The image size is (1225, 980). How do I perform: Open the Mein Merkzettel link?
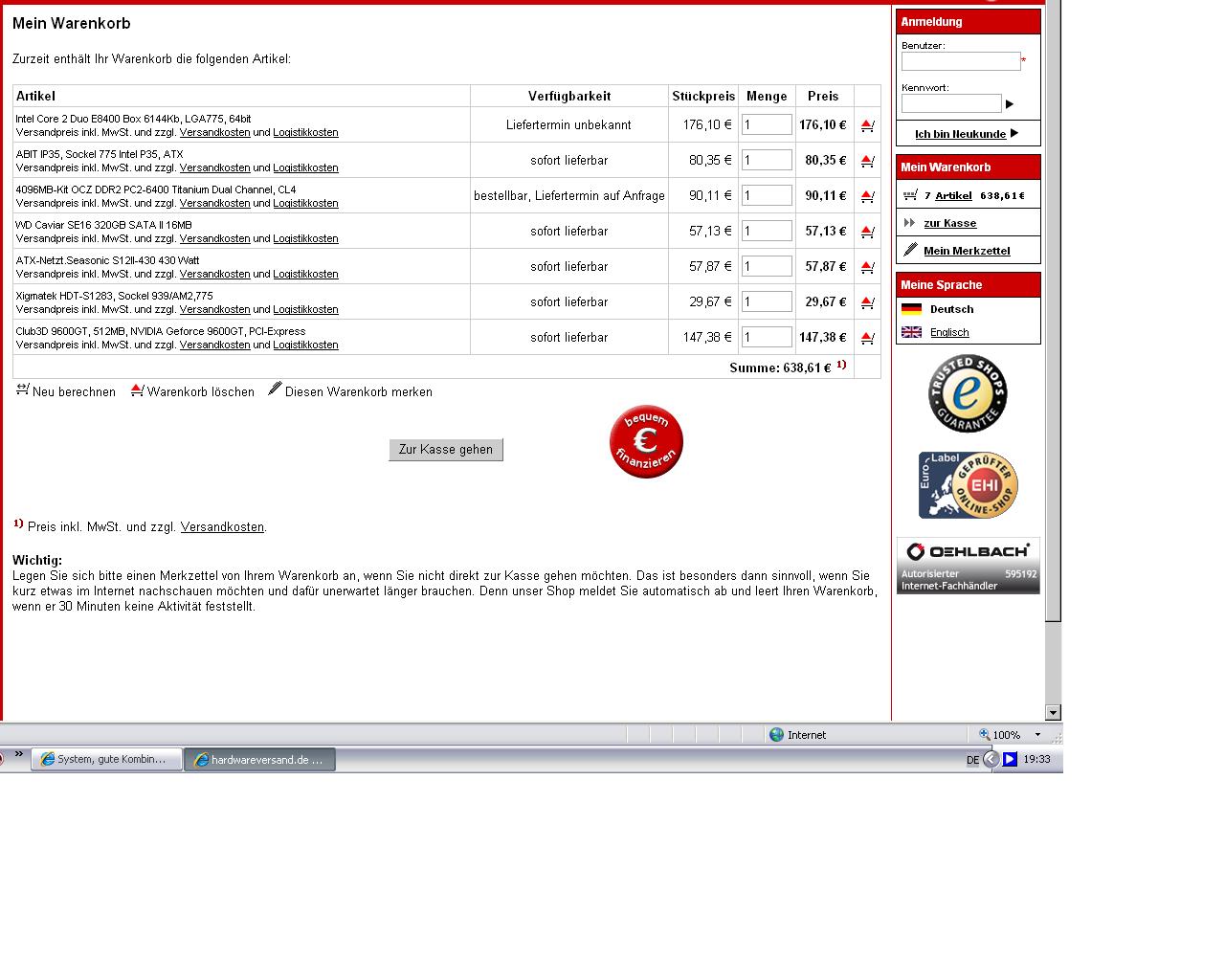coord(967,251)
